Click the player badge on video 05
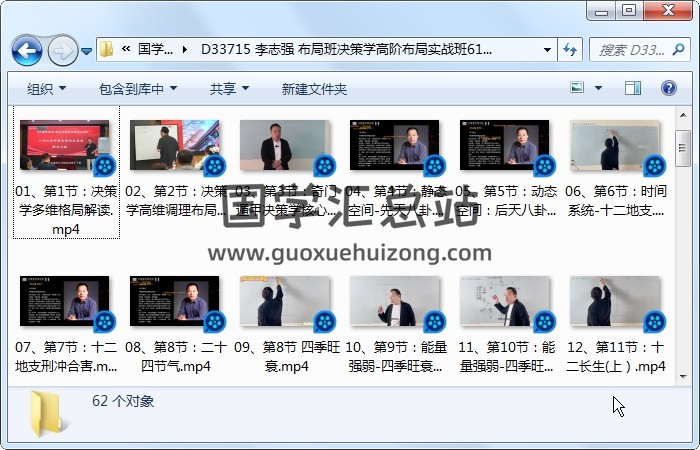The height and width of the screenshot is (450, 700). coord(545,166)
